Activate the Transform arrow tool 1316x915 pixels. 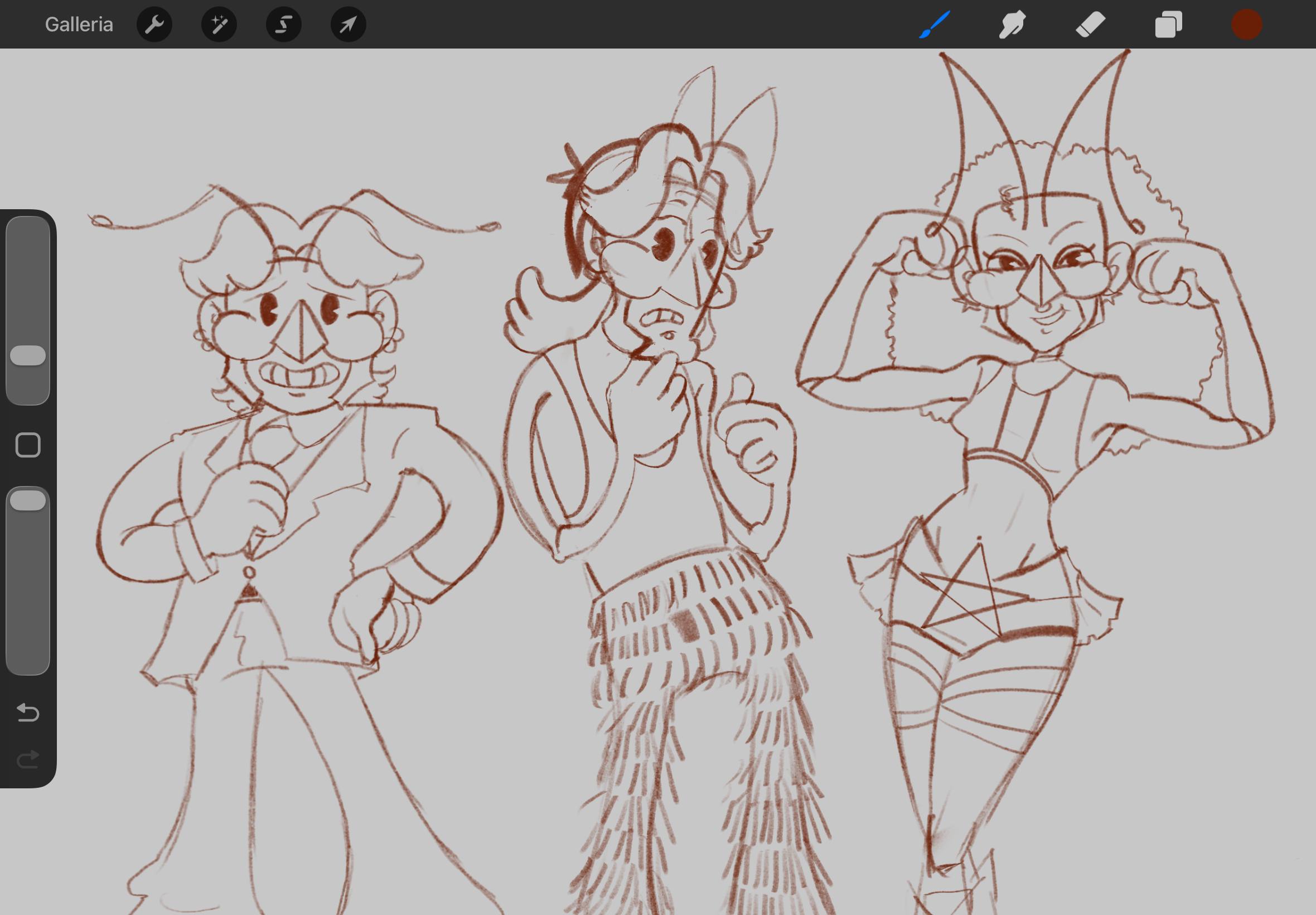349,25
